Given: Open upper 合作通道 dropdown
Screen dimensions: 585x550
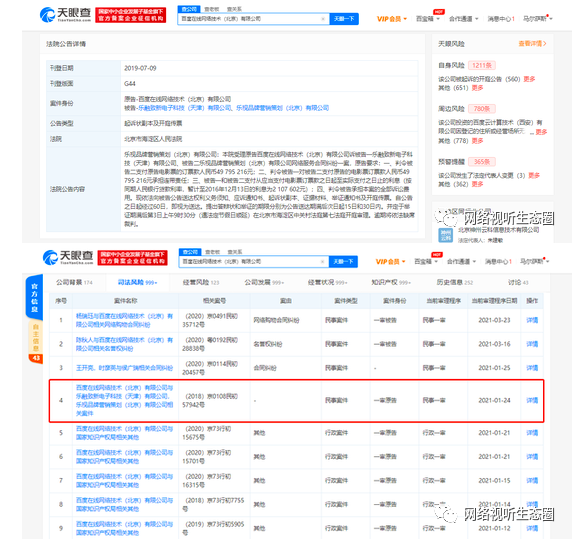Looking at the screenshot, I should click(x=463, y=19).
